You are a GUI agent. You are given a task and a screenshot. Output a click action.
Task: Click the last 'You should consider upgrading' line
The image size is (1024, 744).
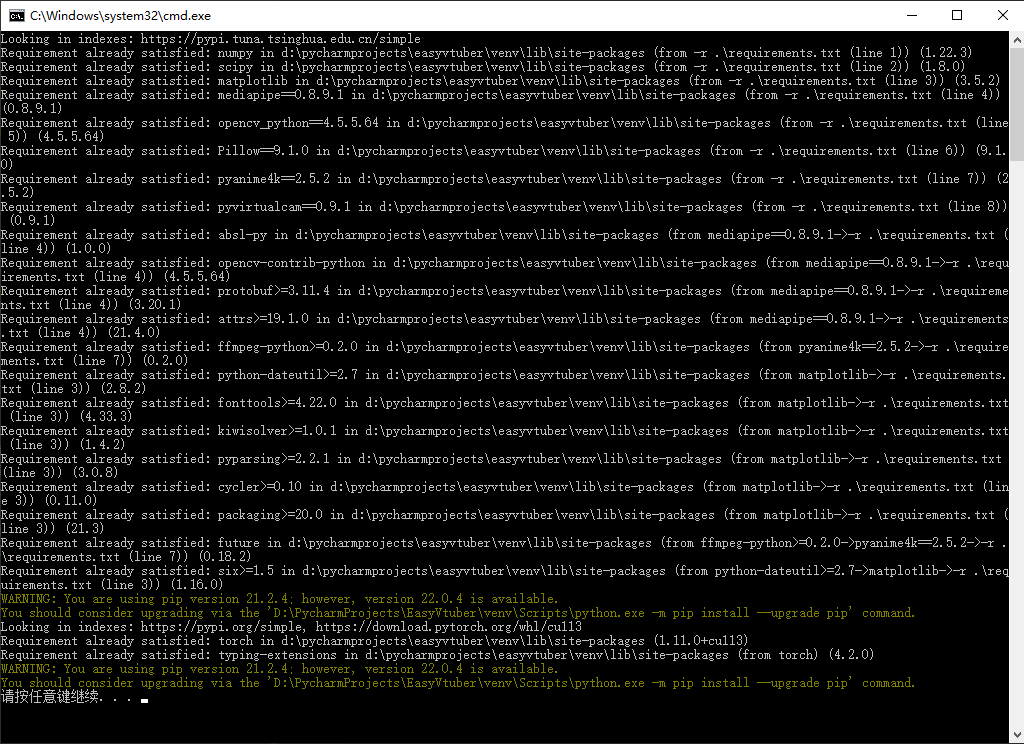(x=458, y=684)
